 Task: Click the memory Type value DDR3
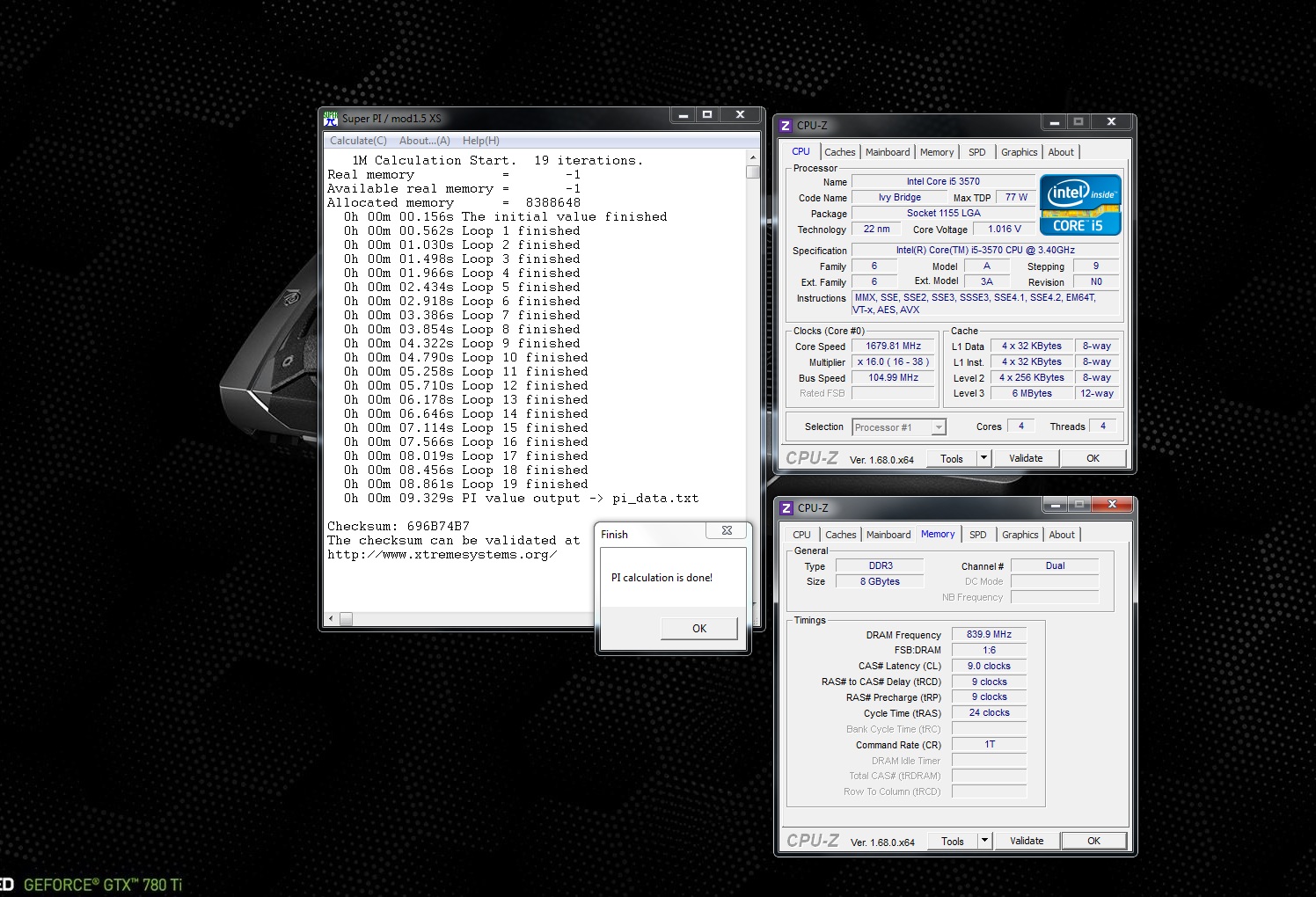coord(880,566)
